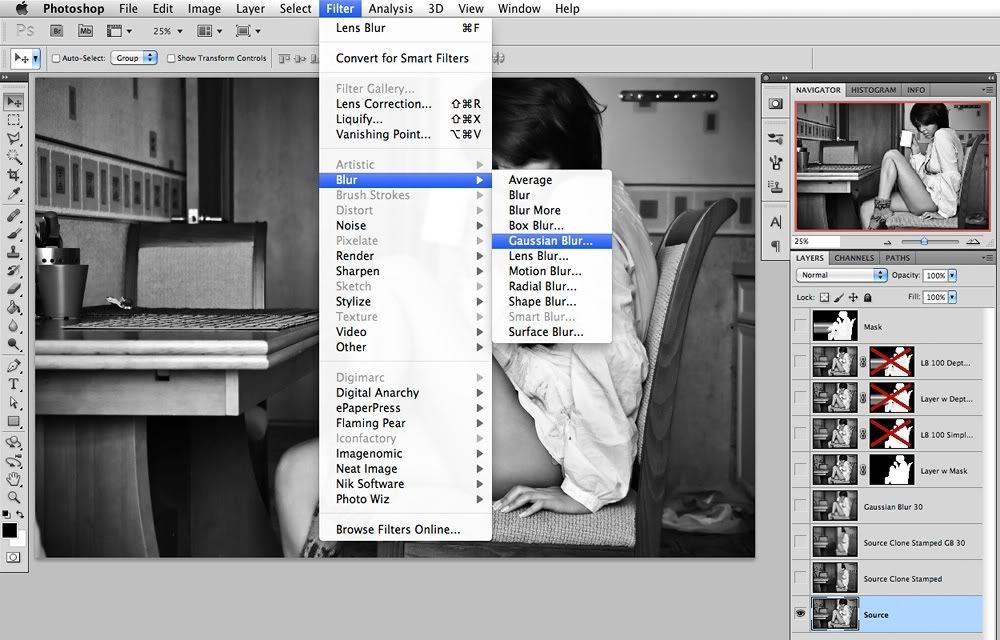
Task: Select the Type tool
Action: (x=13, y=384)
